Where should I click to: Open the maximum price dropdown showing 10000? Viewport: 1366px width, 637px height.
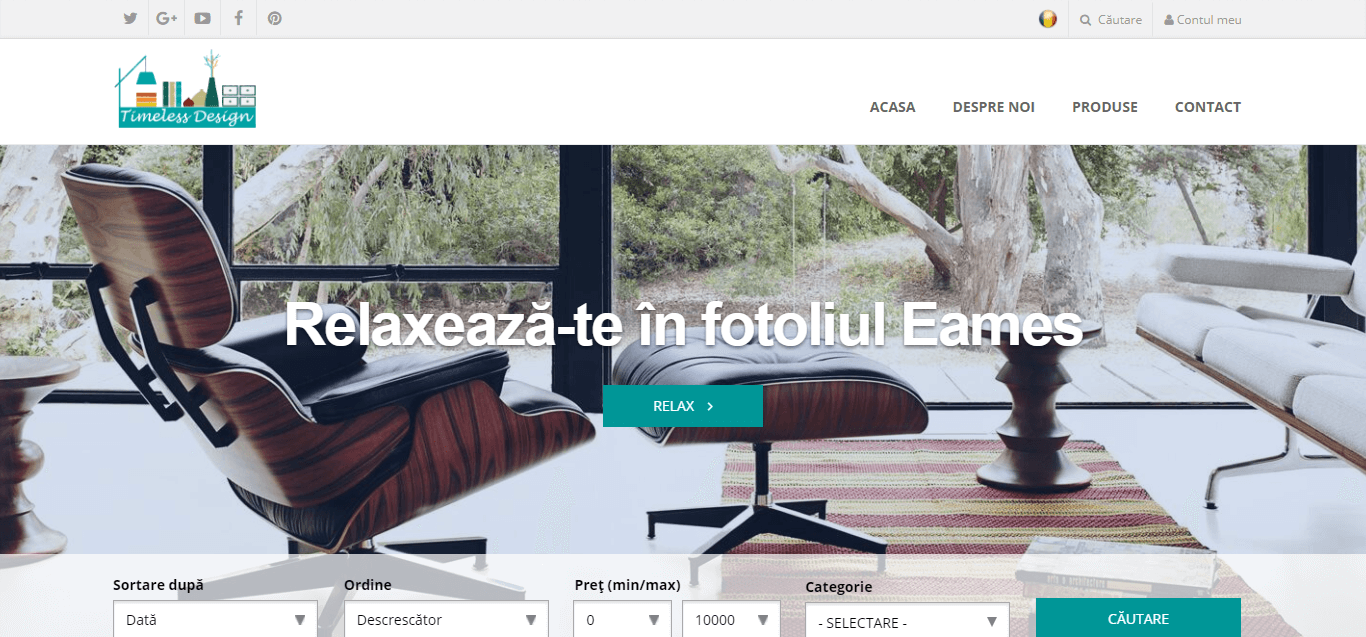click(x=731, y=619)
